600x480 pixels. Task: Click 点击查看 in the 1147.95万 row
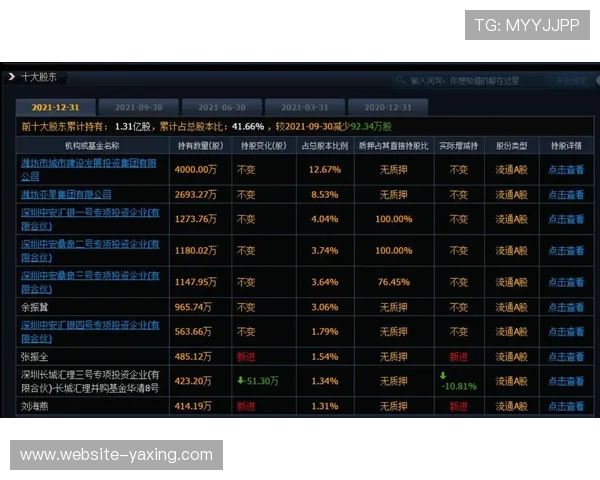(x=566, y=282)
